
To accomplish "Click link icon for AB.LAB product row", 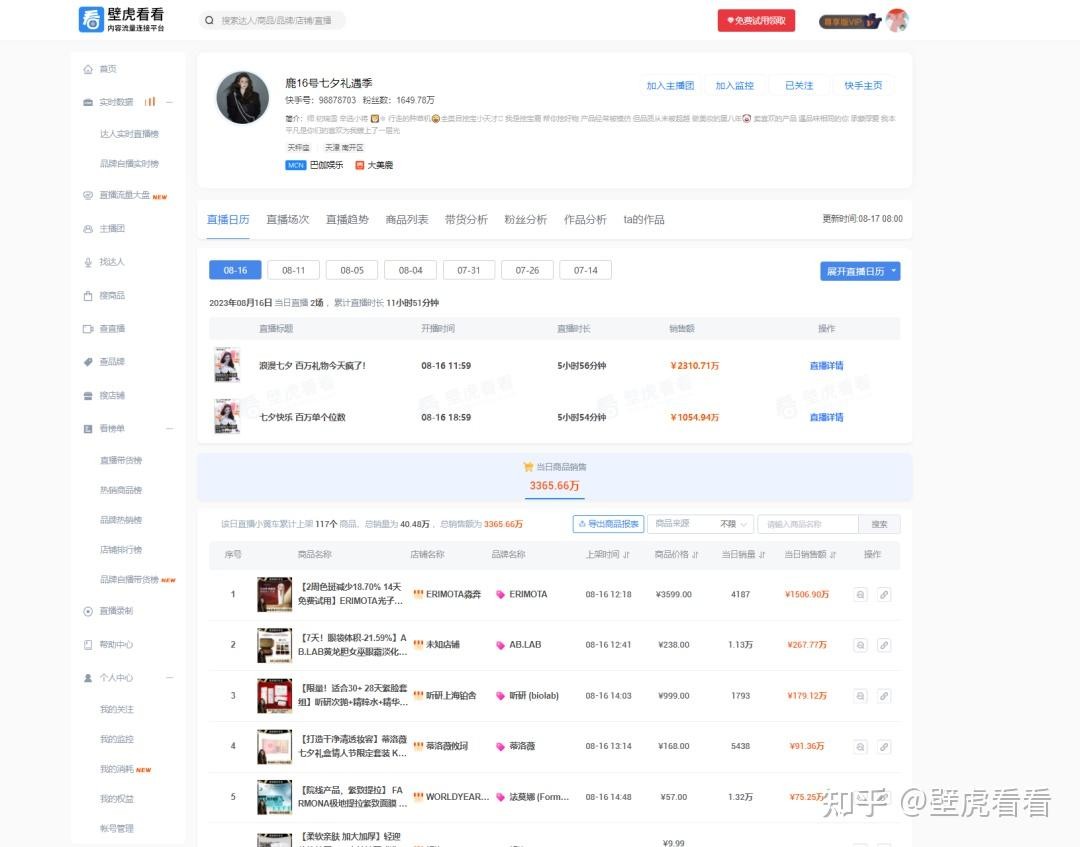I will (884, 645).
